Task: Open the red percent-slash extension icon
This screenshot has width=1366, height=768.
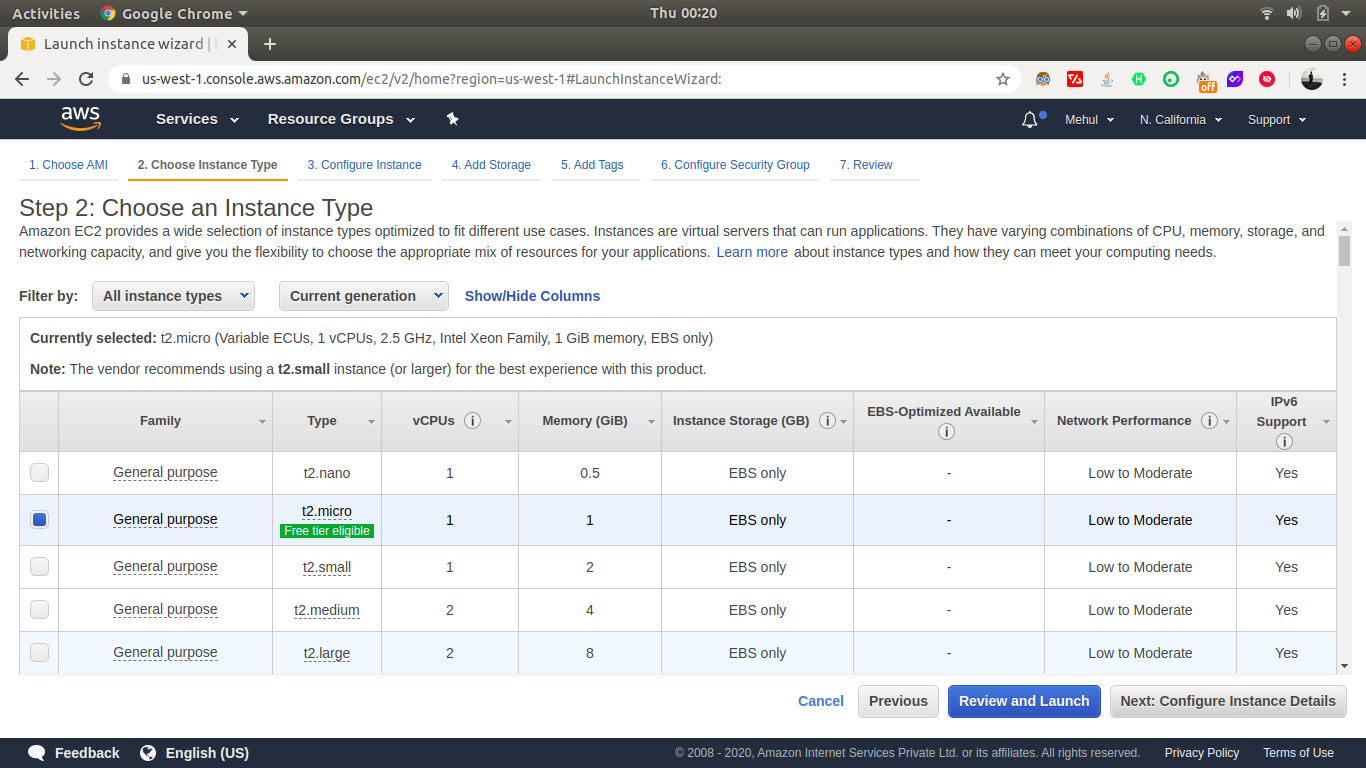Action: coord(1075,79)
